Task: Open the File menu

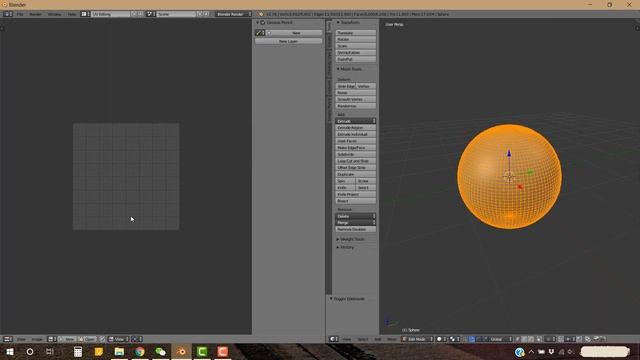Action: coord(20,14)
